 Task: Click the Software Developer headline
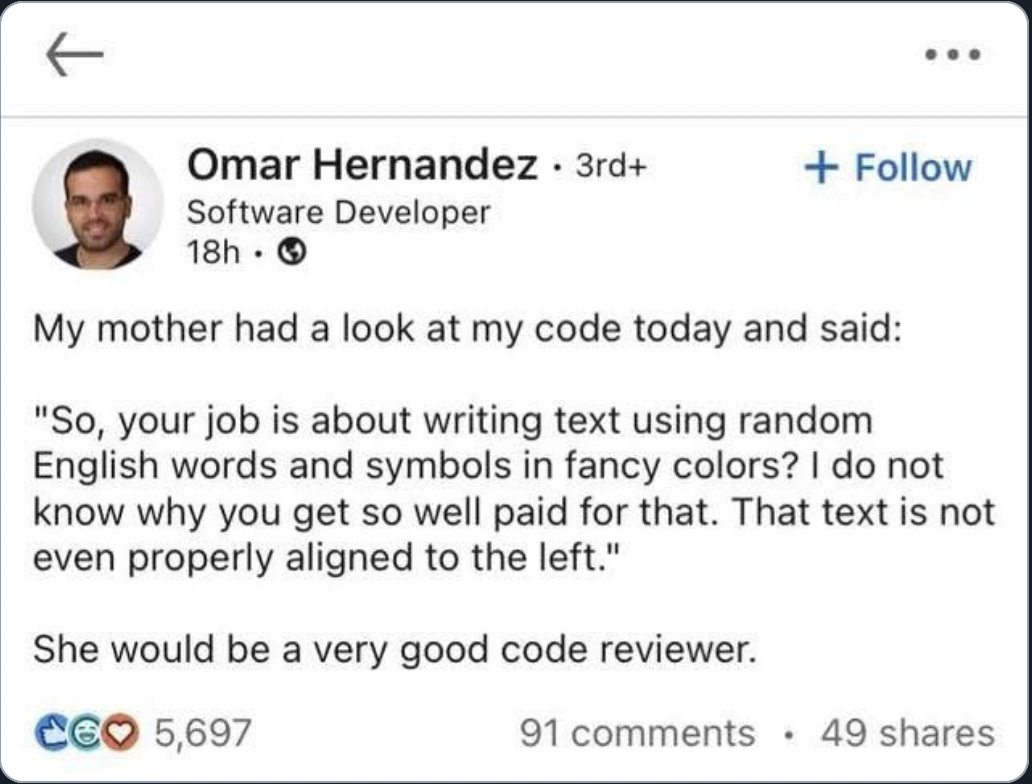pyautogui.click(x=338, y=212)
